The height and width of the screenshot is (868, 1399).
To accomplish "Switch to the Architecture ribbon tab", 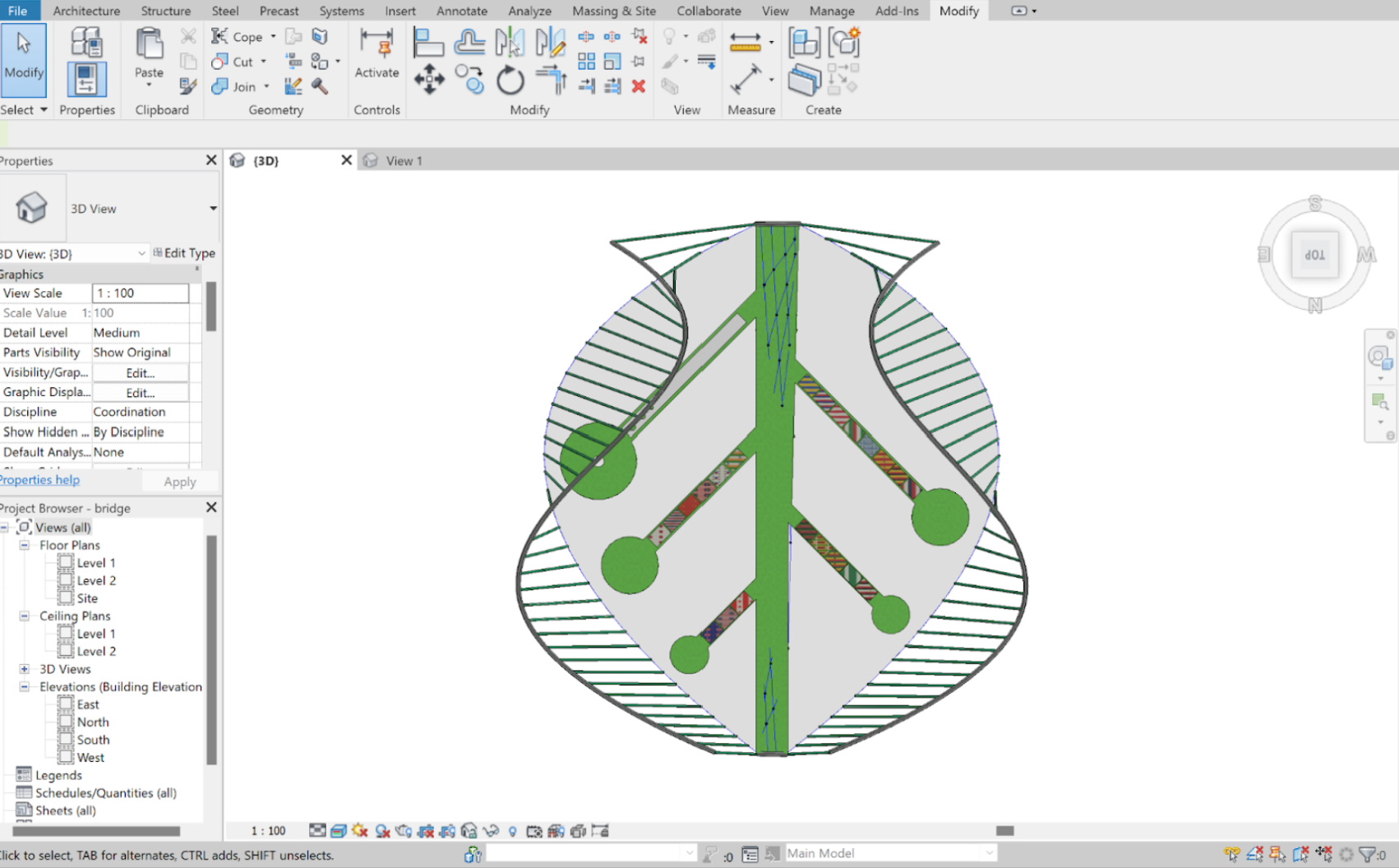I will coord(86,11).
